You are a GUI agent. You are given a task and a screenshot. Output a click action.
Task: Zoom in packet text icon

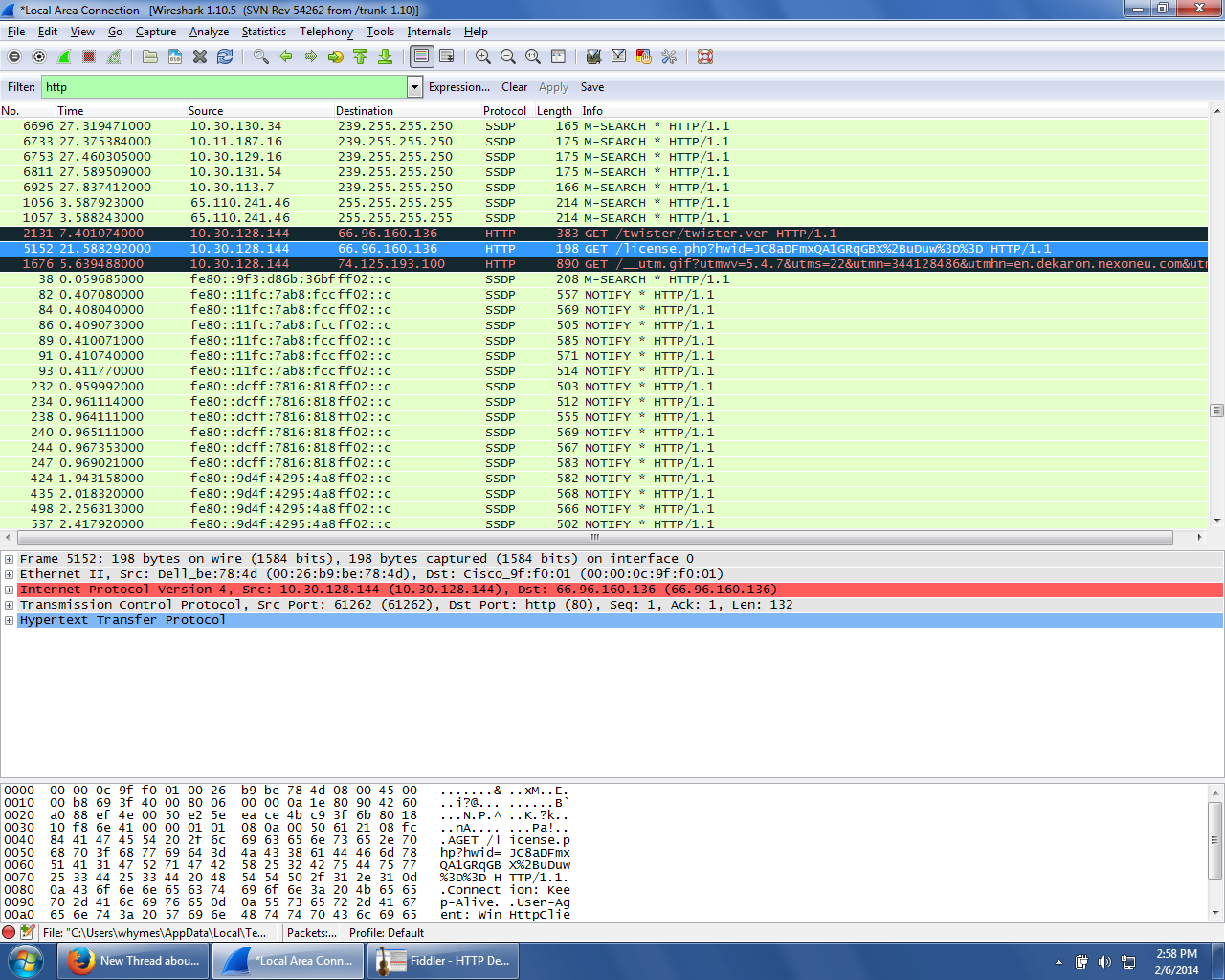click(x=483, y=56)
